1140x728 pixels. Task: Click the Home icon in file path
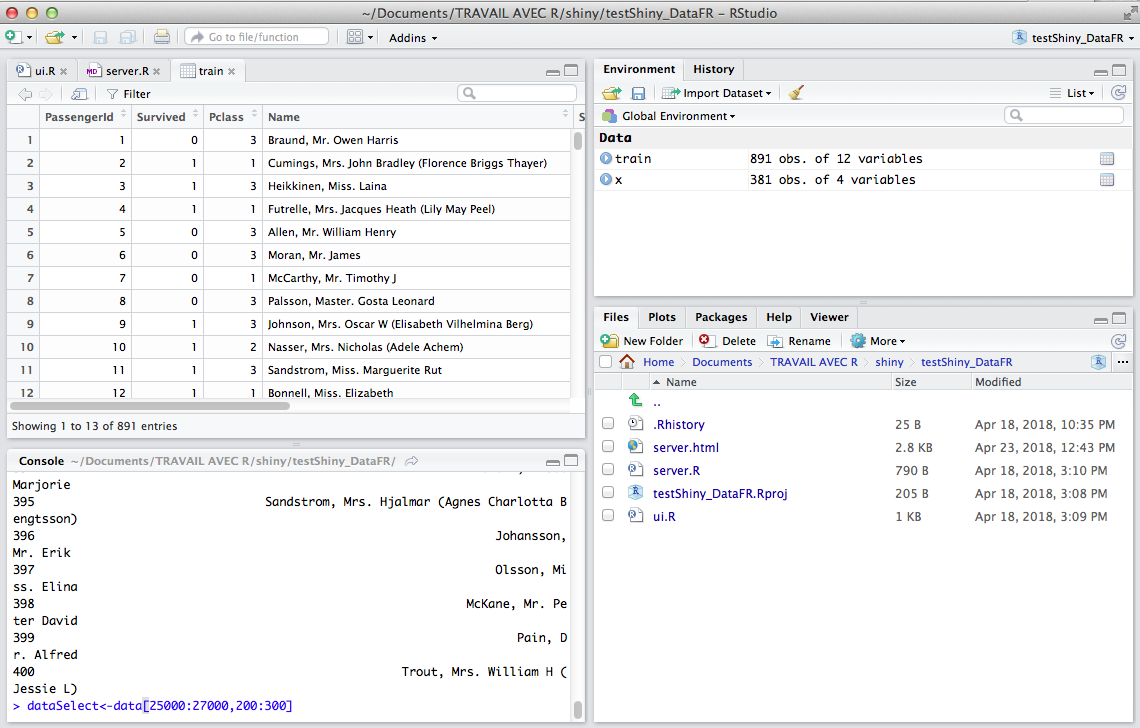click(627, 361)
